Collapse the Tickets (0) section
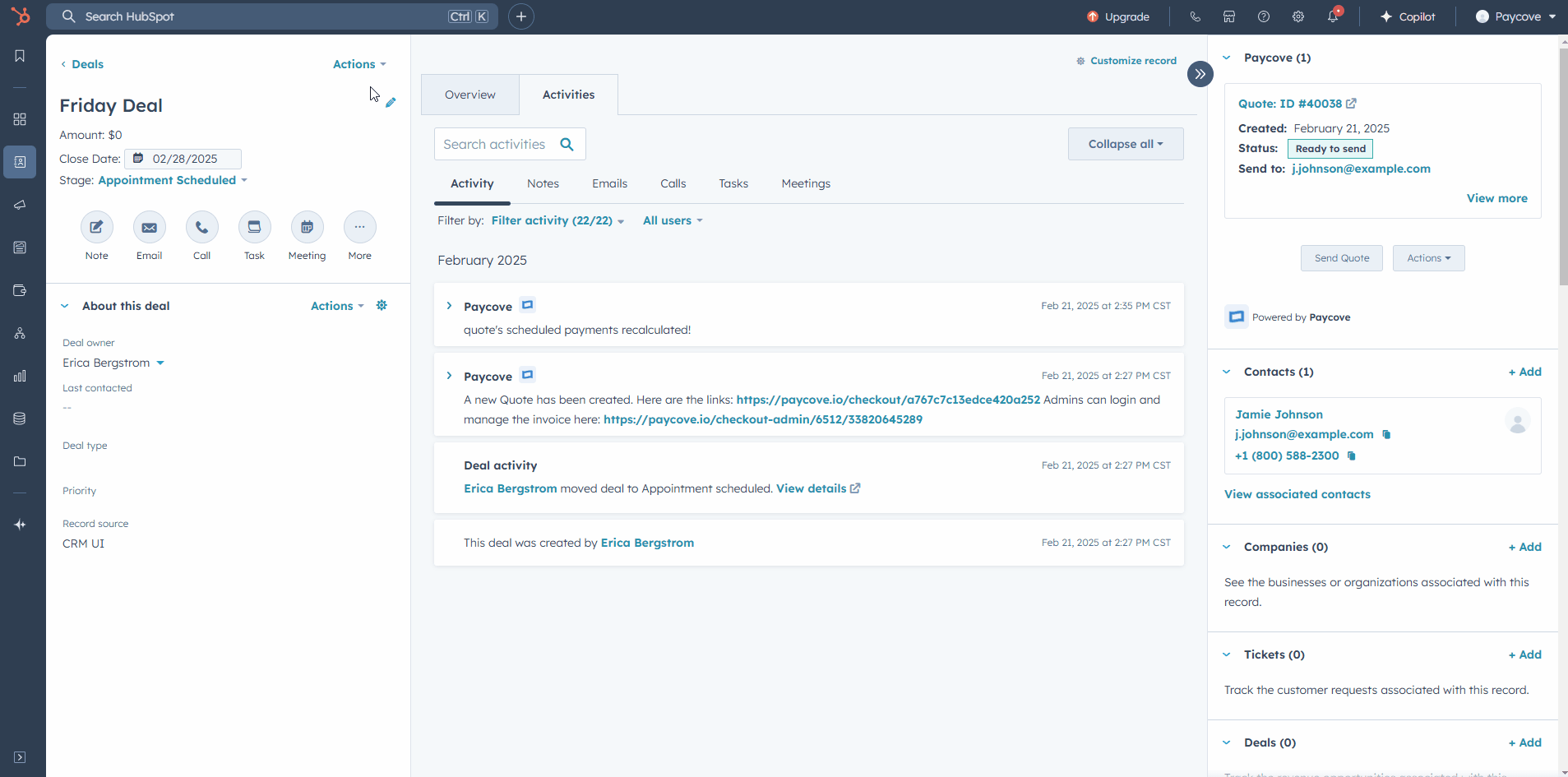The height and width of the screenshot is (777, 1568). pos(1227,654)
